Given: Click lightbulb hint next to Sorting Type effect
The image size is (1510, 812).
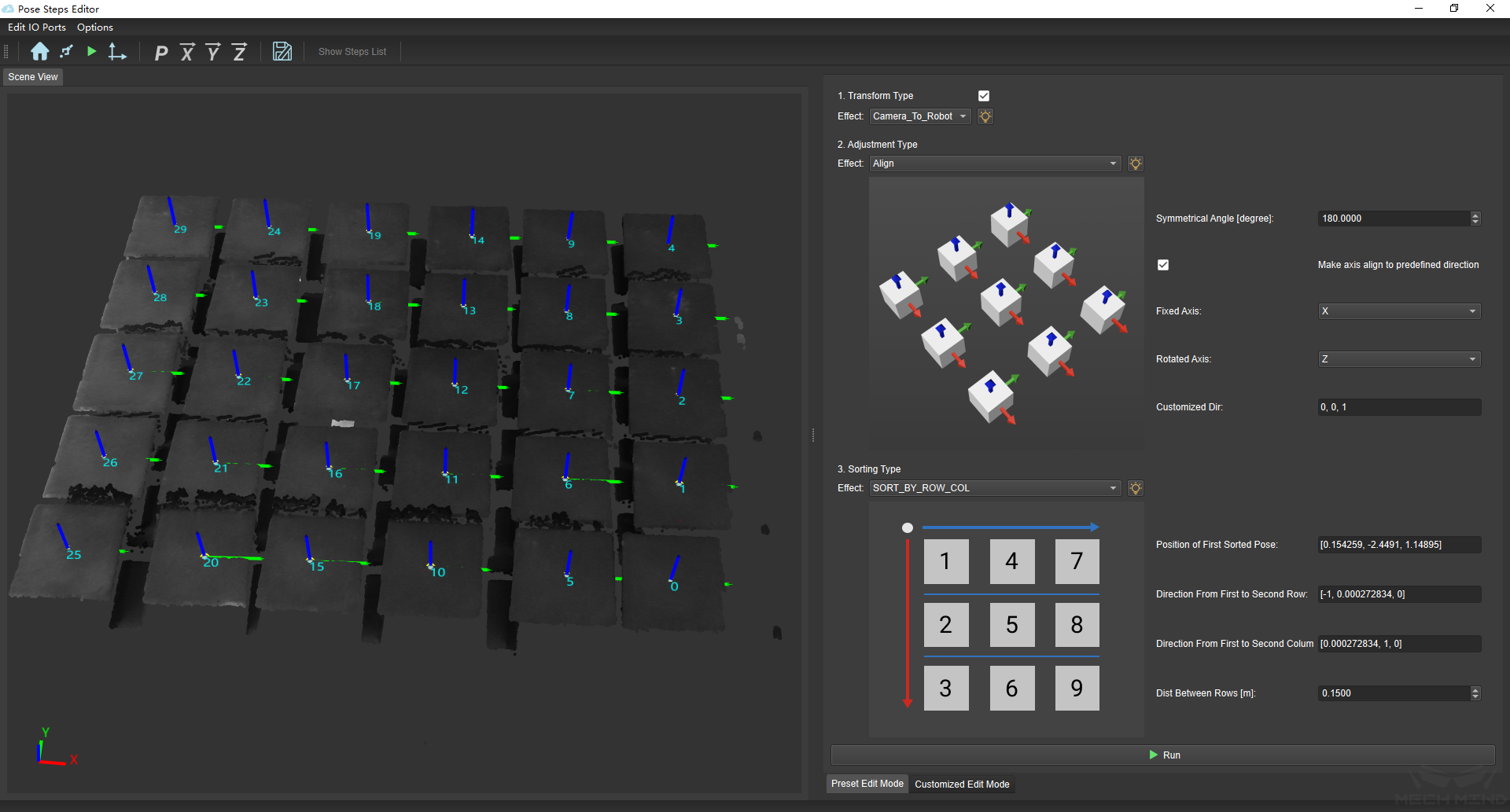Looking at the screenshot, I should tap(1135, 488).
